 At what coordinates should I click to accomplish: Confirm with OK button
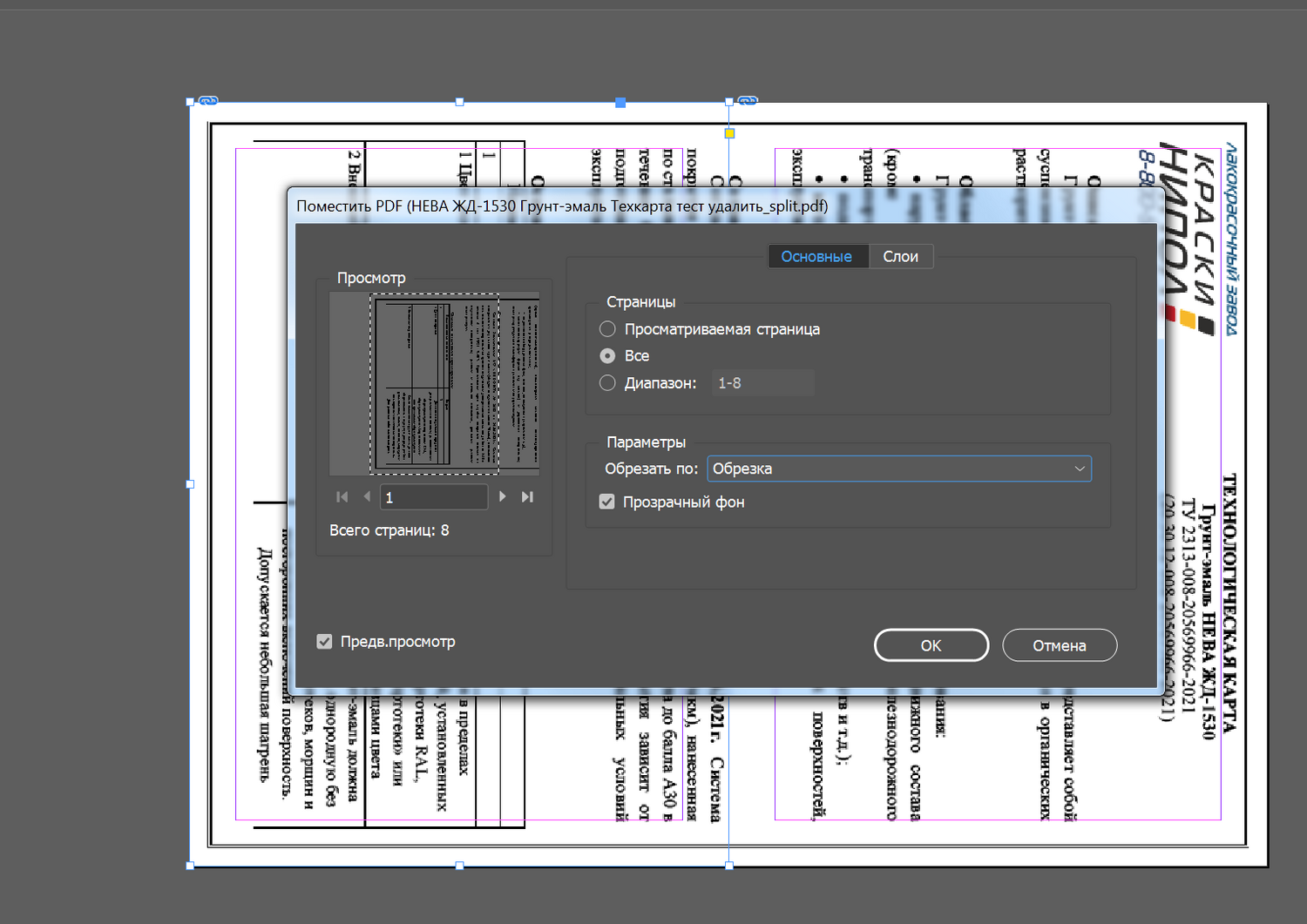tap(931, 645)
